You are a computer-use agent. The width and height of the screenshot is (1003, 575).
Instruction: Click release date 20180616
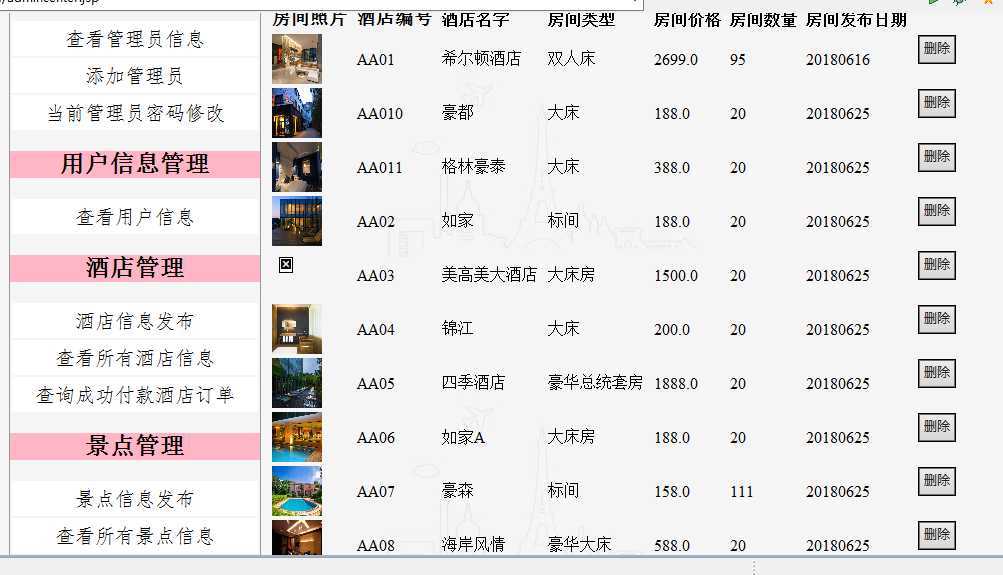point(838,59)
